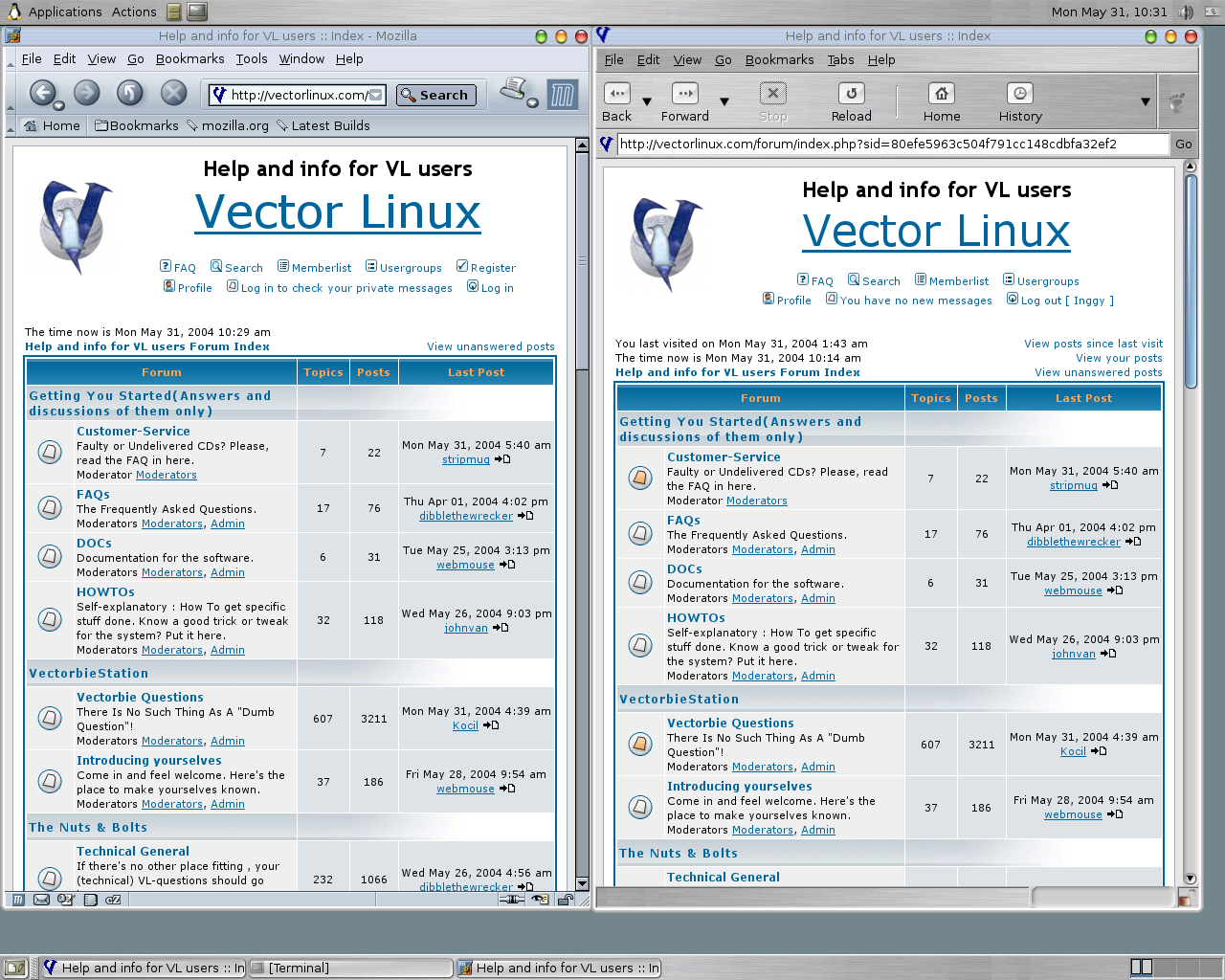Open the mozilla.org bookmark in Mozilla's personal toolbar
This screenshot has height=980, width=1225.
pos(227,125)
